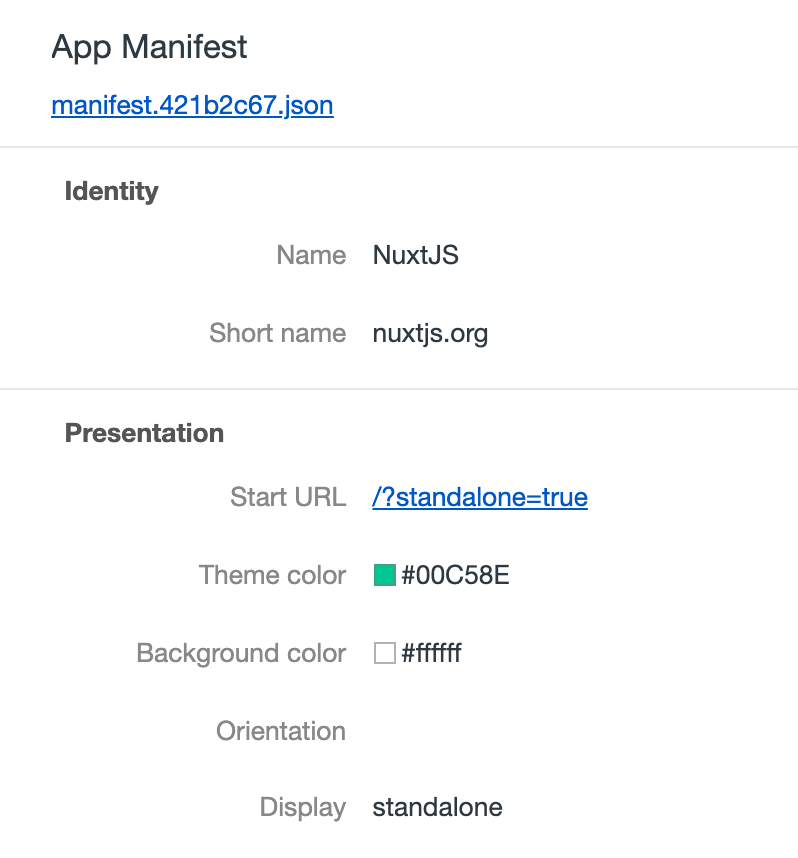Click the white Background color swatch

point(384,653)
